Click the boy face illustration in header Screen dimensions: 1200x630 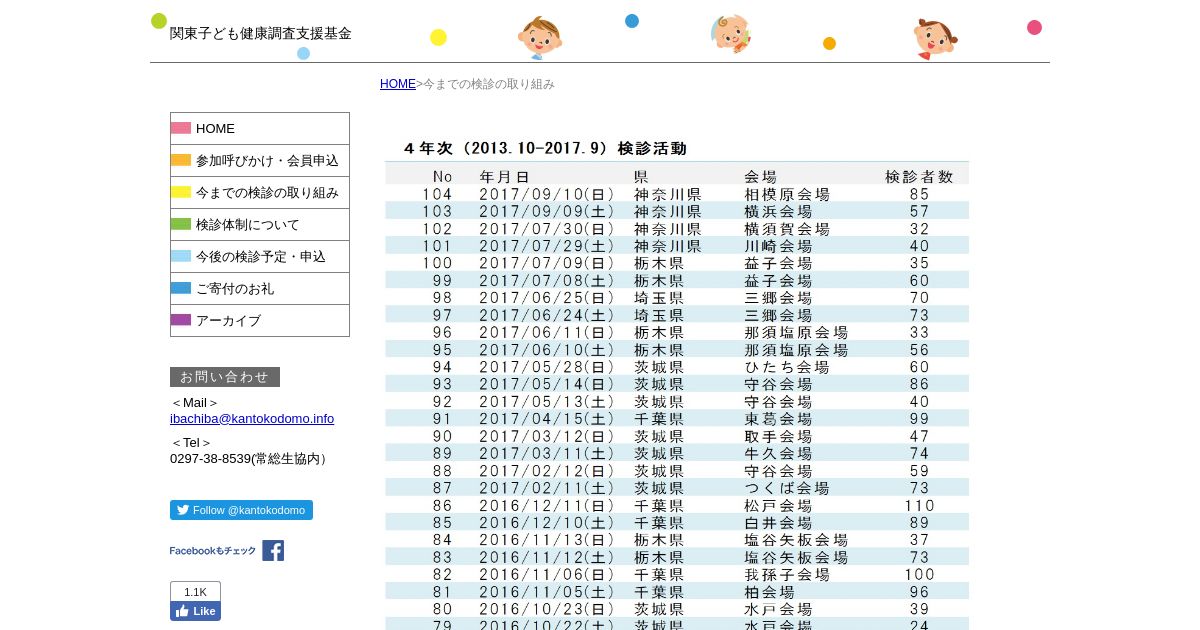[540, 38]
